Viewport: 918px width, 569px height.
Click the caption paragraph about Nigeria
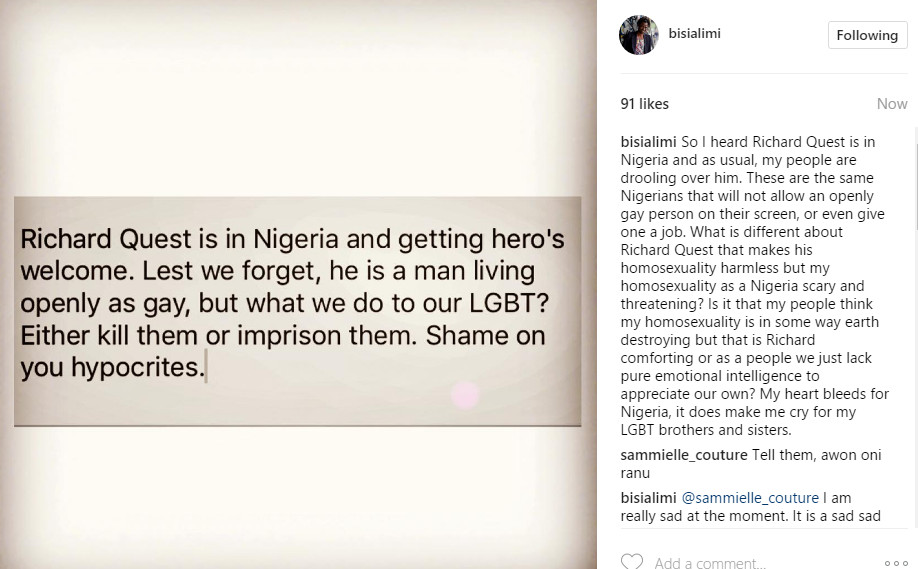[755, 286]
